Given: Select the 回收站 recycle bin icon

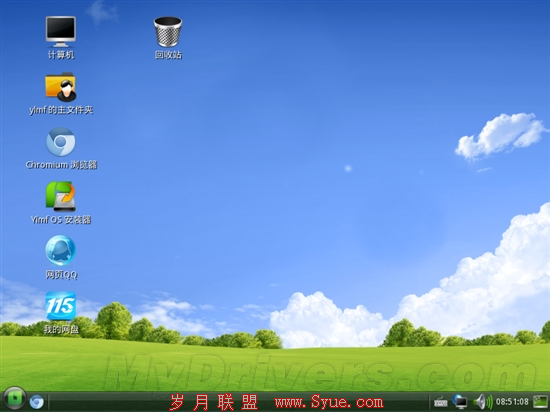Looking at the screenshot, I should 168,32.
